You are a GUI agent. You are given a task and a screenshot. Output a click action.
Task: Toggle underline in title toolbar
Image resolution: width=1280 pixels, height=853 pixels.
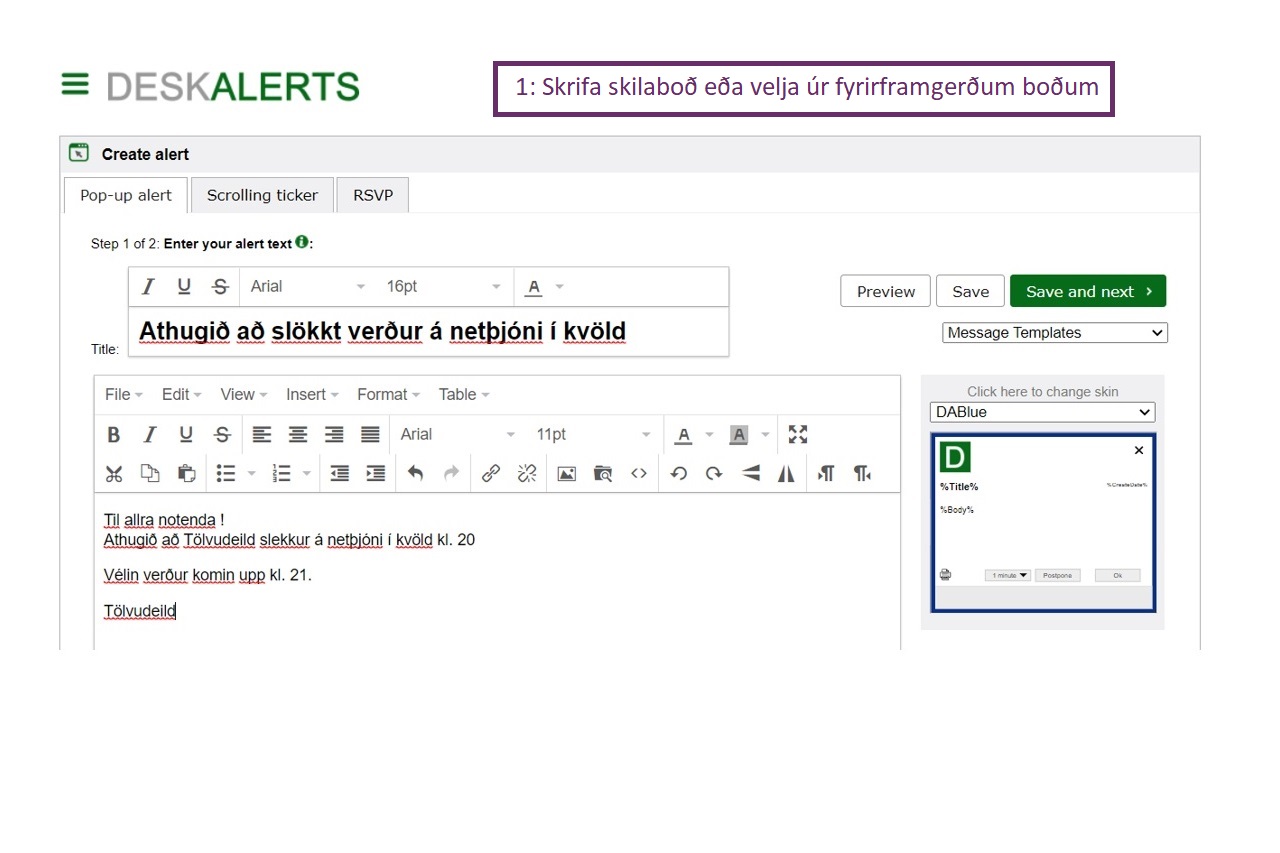[x=184, y=287]
